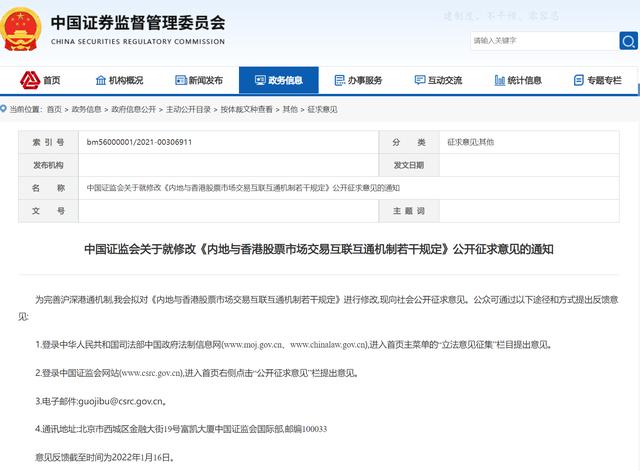The image size is (640, 471).
Task: Click the red CSRC logo icon beside 首页
Action: (x=30, y=80)
